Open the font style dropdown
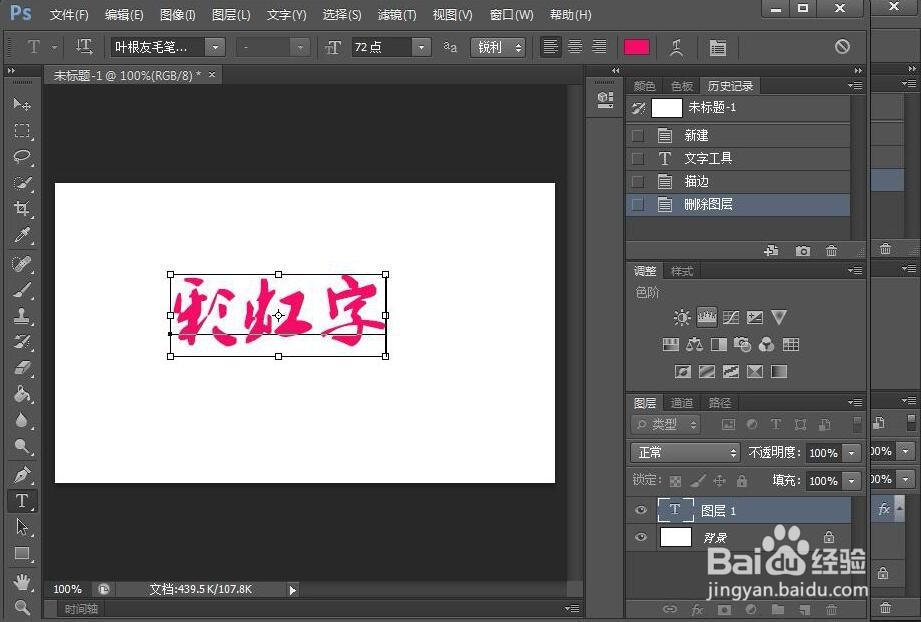 [300, 47]
